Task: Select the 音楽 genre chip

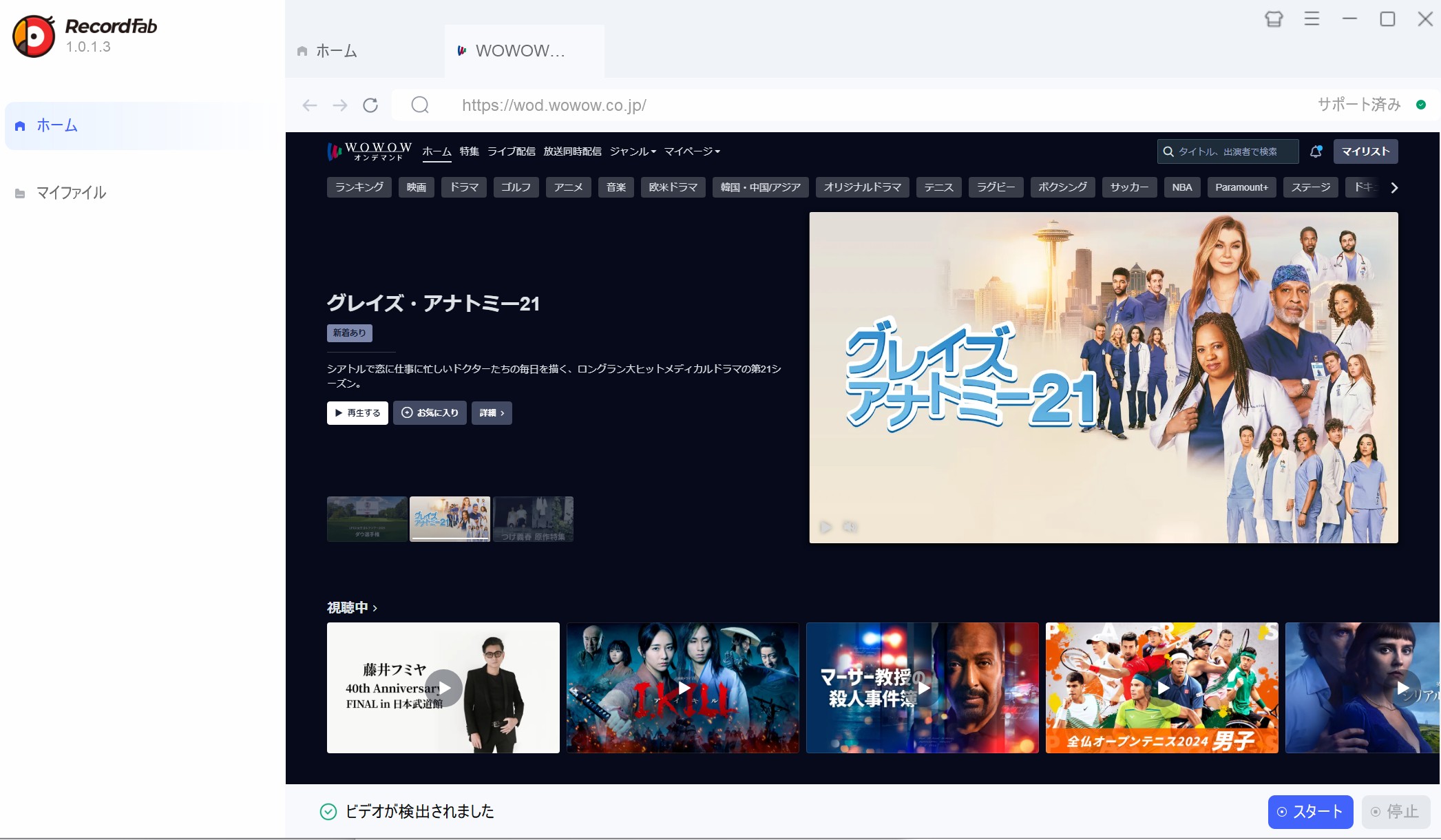Action: tap(616, 187)
